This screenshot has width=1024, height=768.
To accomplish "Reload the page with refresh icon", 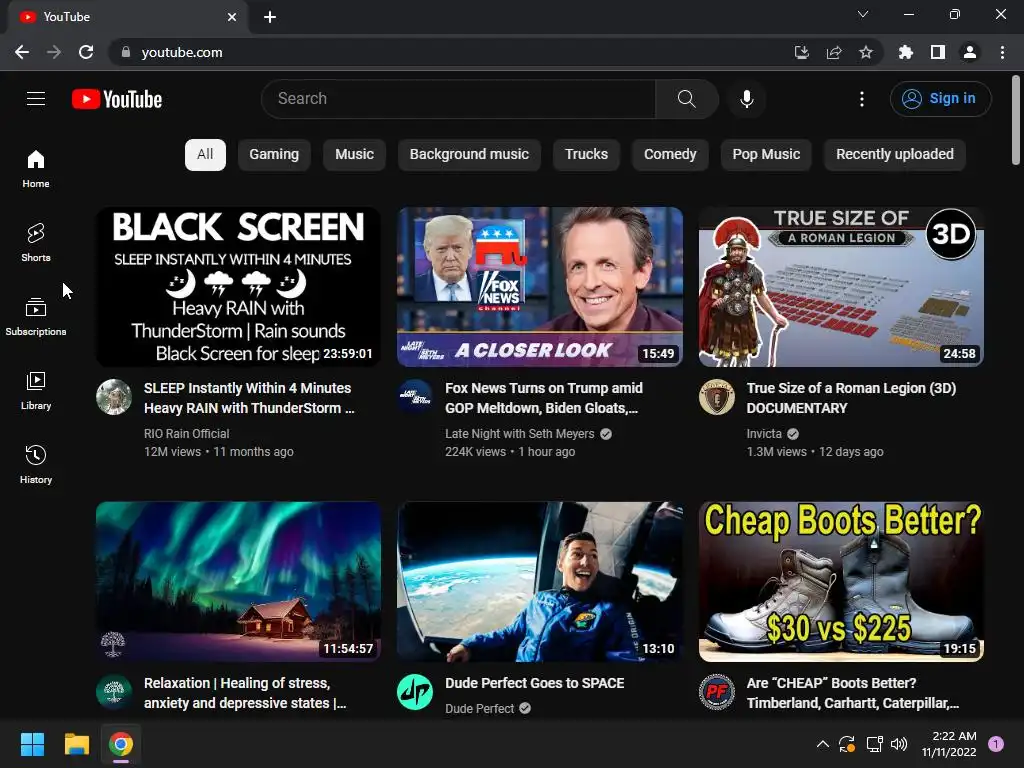I will (x=86, y=52).
